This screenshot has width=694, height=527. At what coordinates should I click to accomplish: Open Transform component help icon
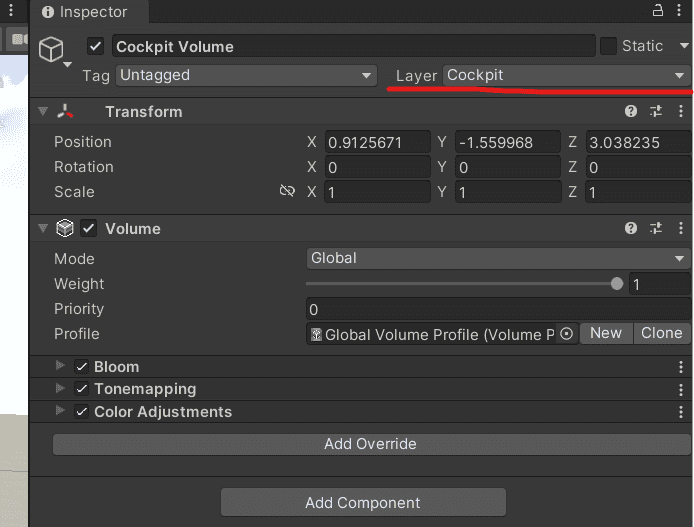click(631, 111)
